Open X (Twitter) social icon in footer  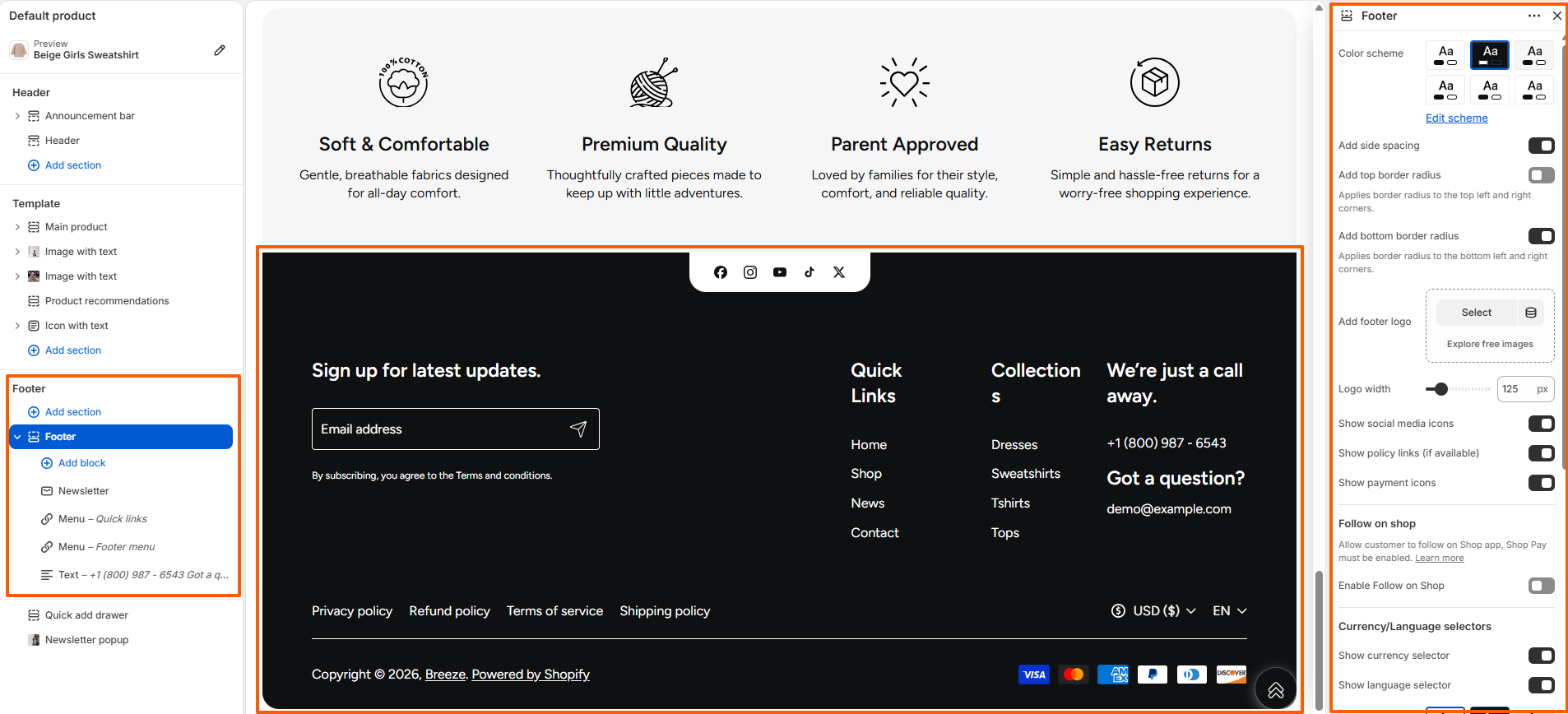tap(839, 272)
